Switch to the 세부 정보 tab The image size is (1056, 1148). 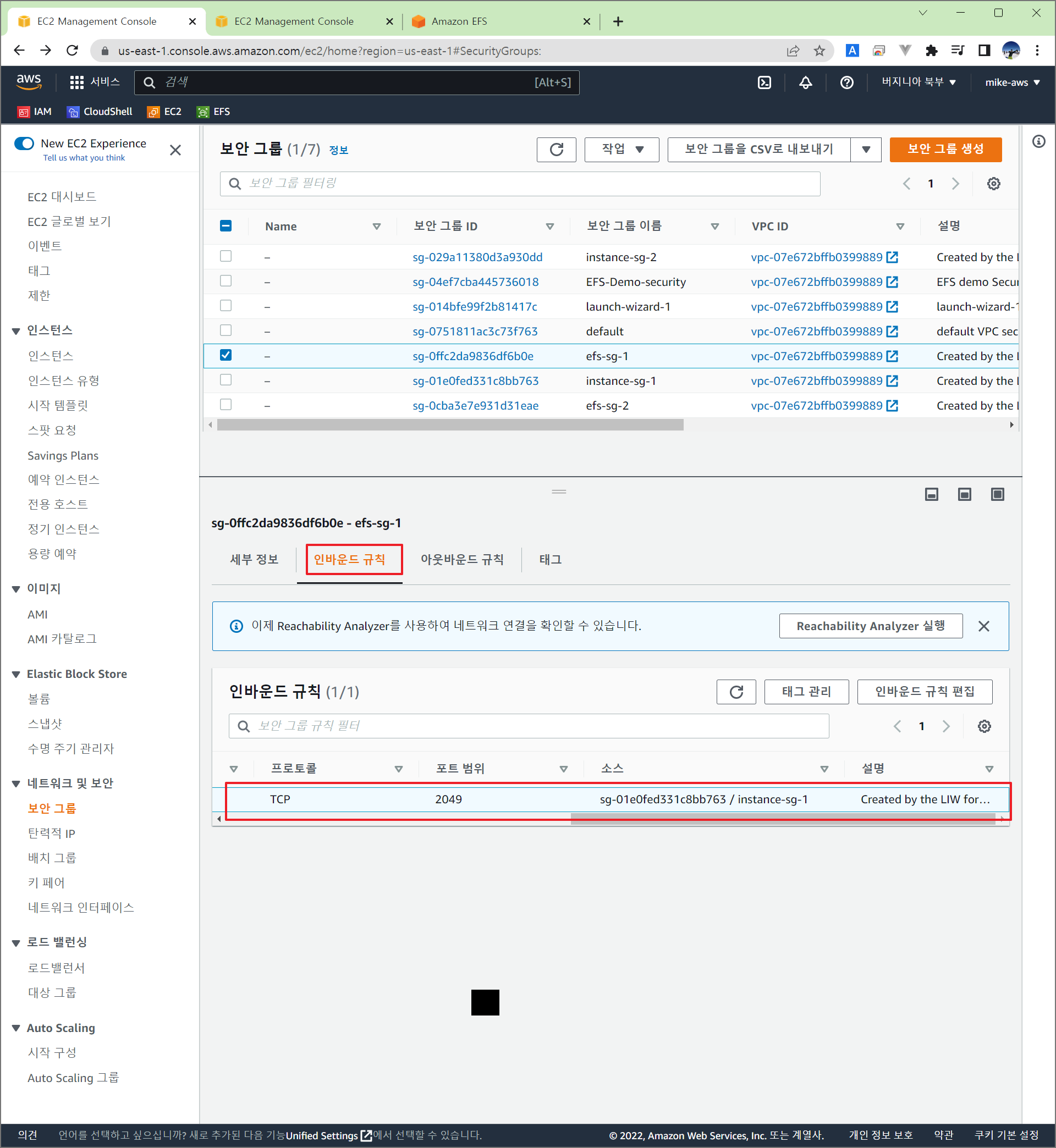254,559
